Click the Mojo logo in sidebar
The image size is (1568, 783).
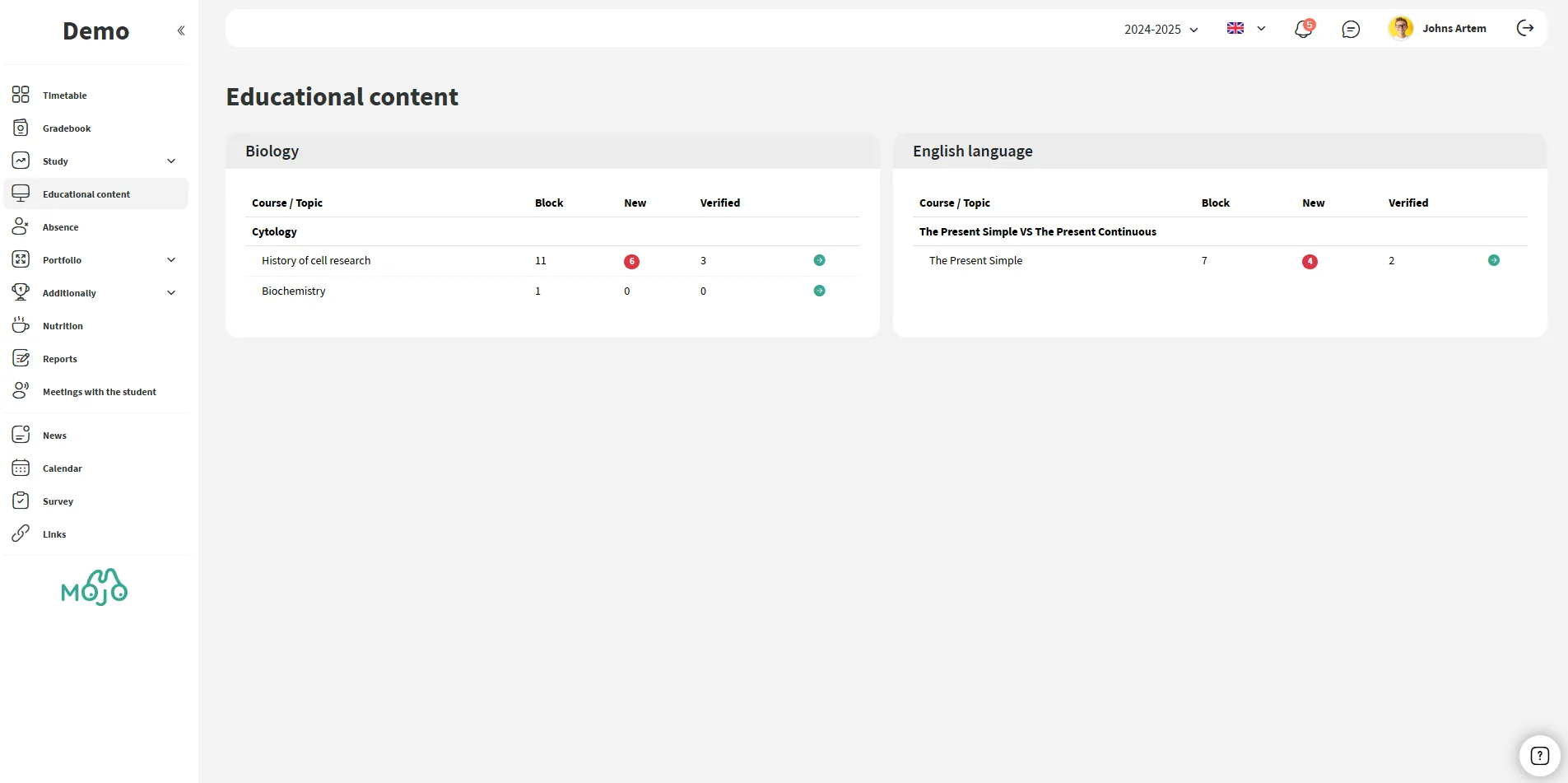(x=95, y=587)
